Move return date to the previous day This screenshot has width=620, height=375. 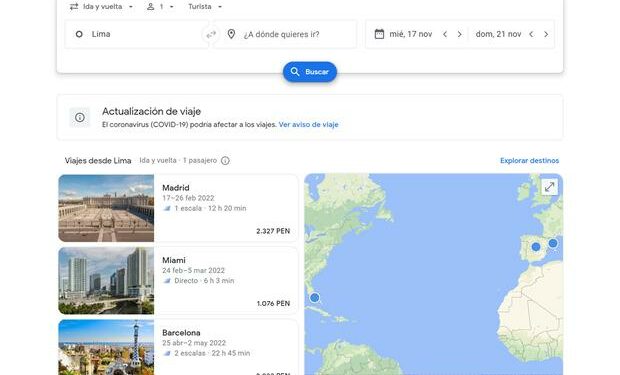coord(531,34)
